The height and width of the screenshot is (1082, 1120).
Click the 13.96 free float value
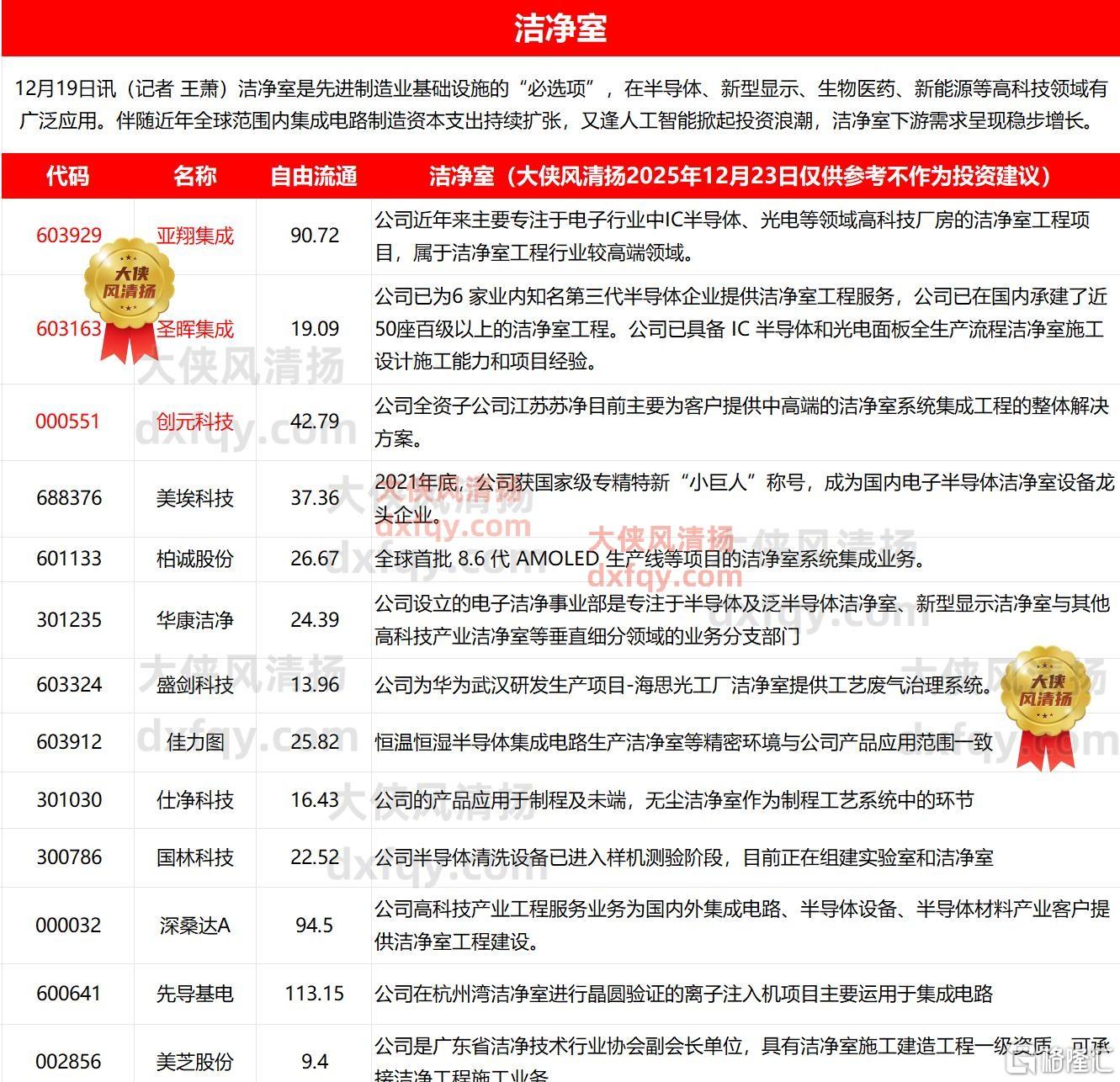(315, 685)
